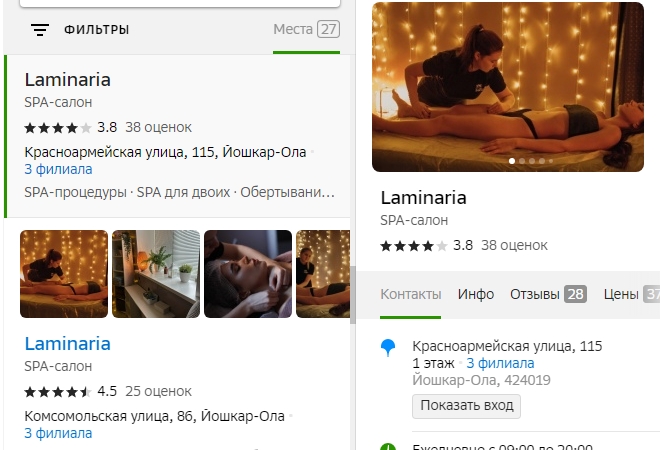The image size is (660, 450).
Task: Open the facial massage thumbnail
Action: pyautogui.click(x=248, y=274)
